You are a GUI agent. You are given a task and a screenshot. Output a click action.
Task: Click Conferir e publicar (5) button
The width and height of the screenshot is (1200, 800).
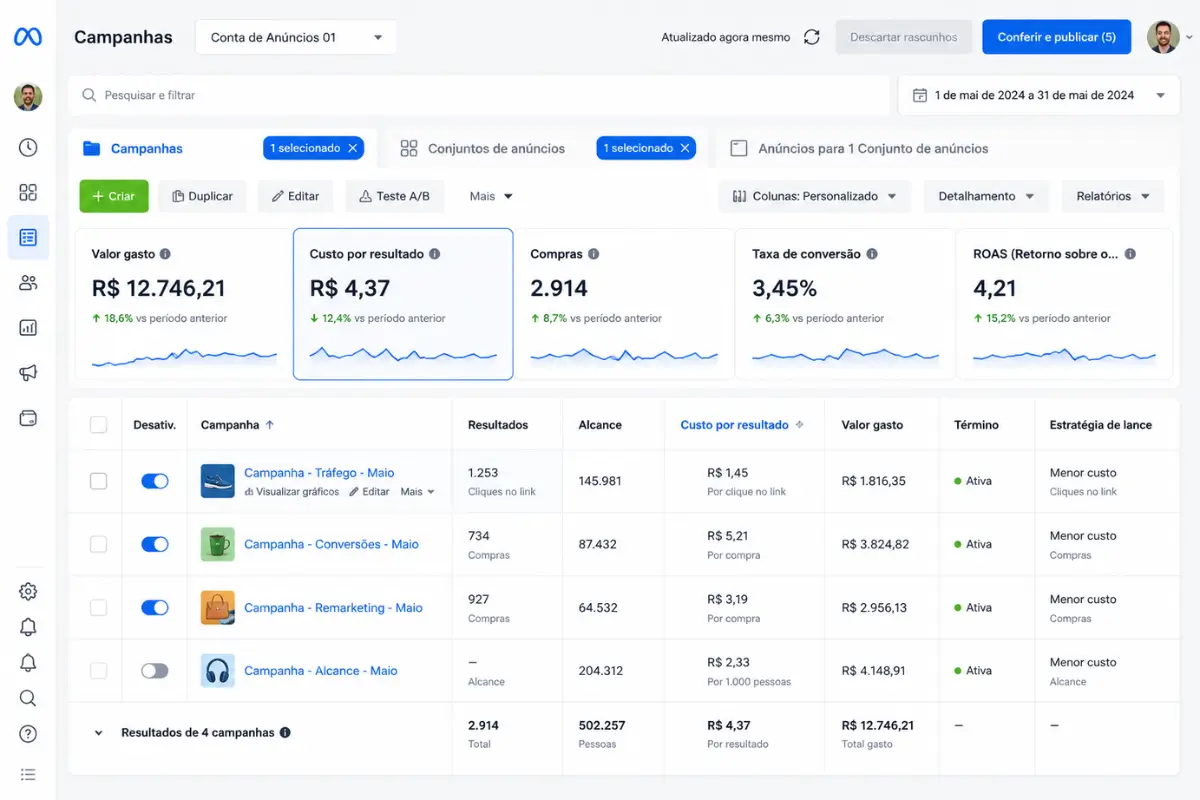(x=1056, y=37)
